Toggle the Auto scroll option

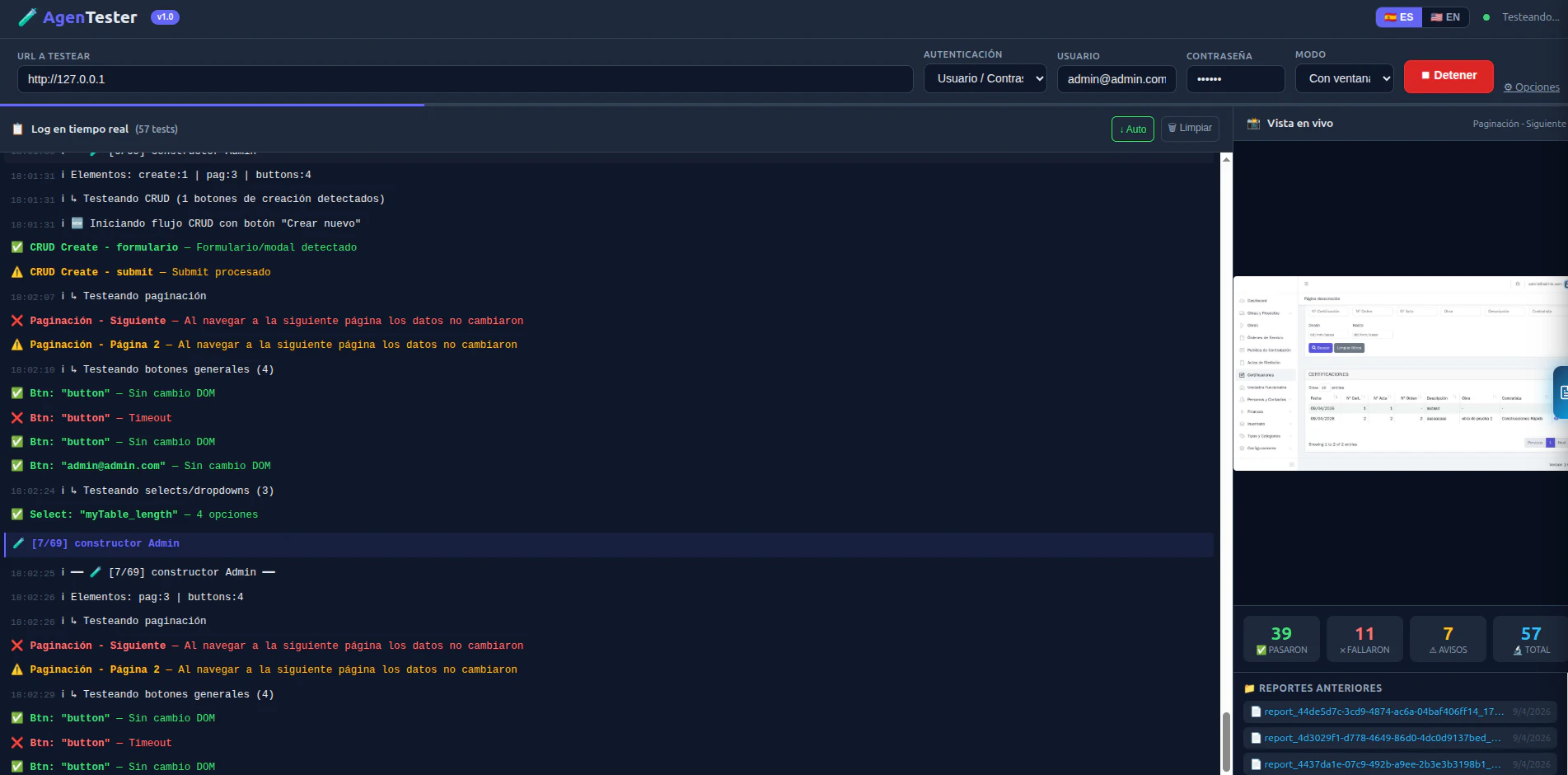click(1132, 129)
